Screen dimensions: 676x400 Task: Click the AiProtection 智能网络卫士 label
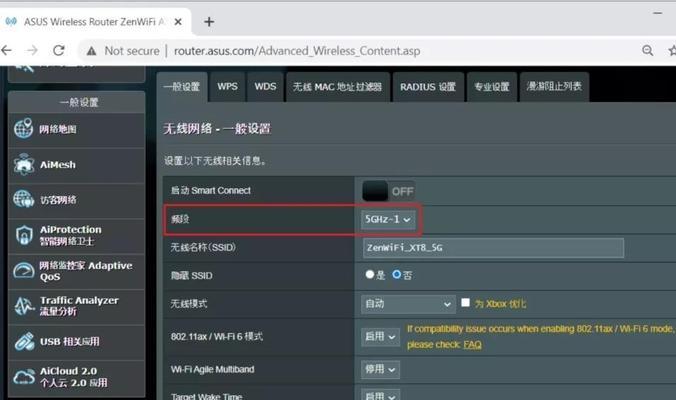pyautogui.click(x=71, y=235)
